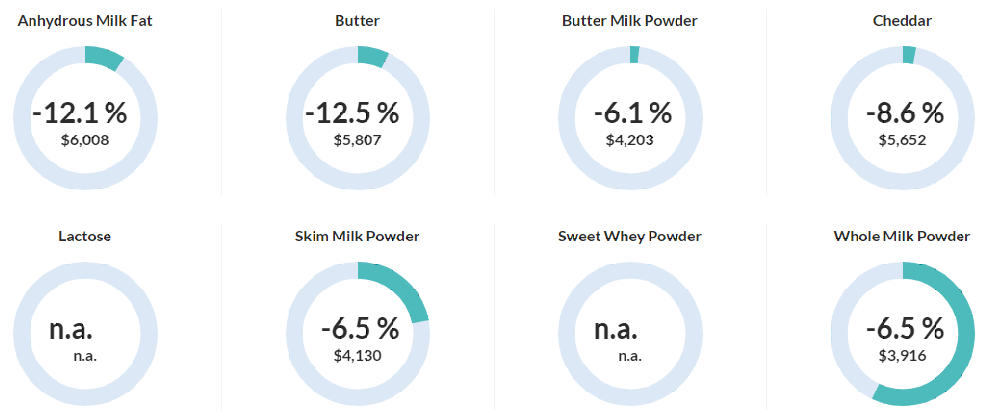Viewport: 995px width, 418px height.
Task: Open the Skim Milk Powder heading
Action: (x=357, y=237)
